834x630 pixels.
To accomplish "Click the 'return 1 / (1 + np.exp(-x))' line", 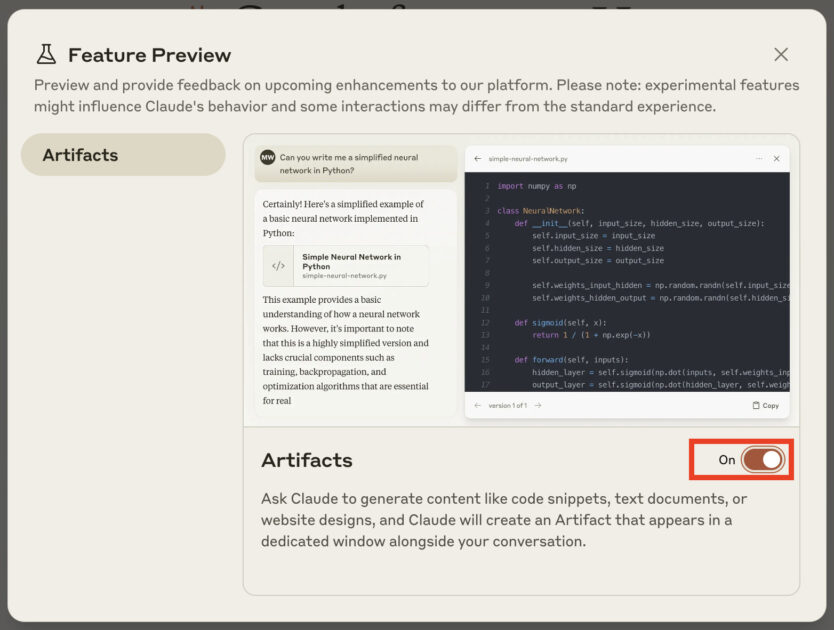I will coord(591,335).
